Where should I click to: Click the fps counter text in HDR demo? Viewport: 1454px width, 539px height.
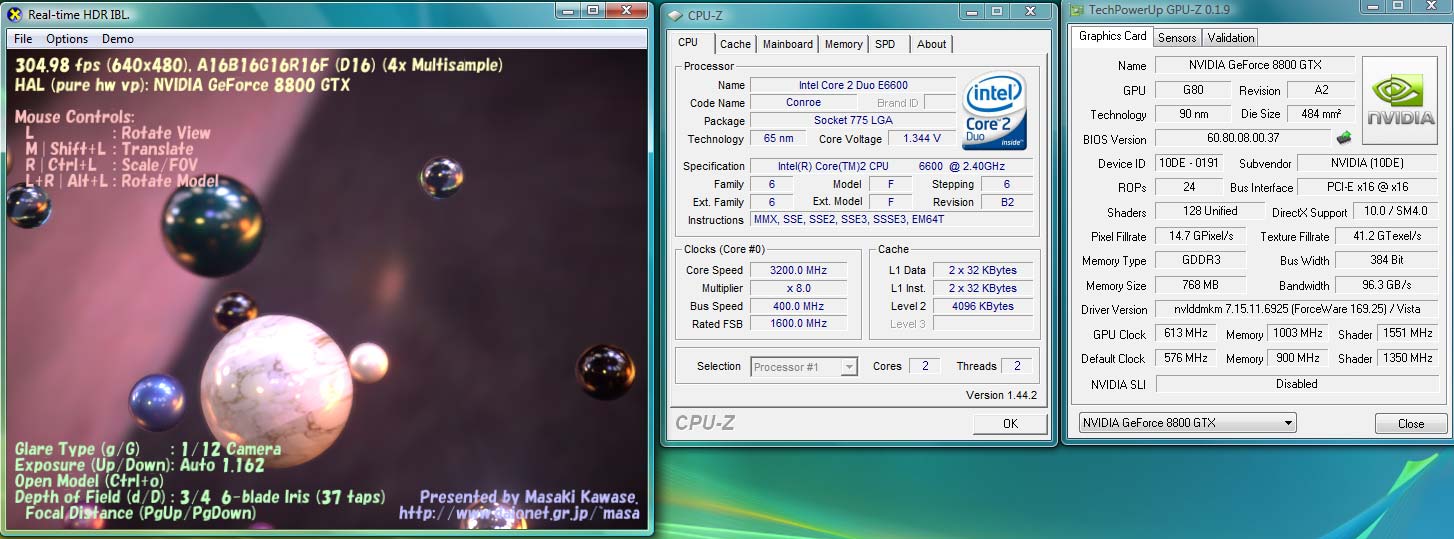pos(260,65)
